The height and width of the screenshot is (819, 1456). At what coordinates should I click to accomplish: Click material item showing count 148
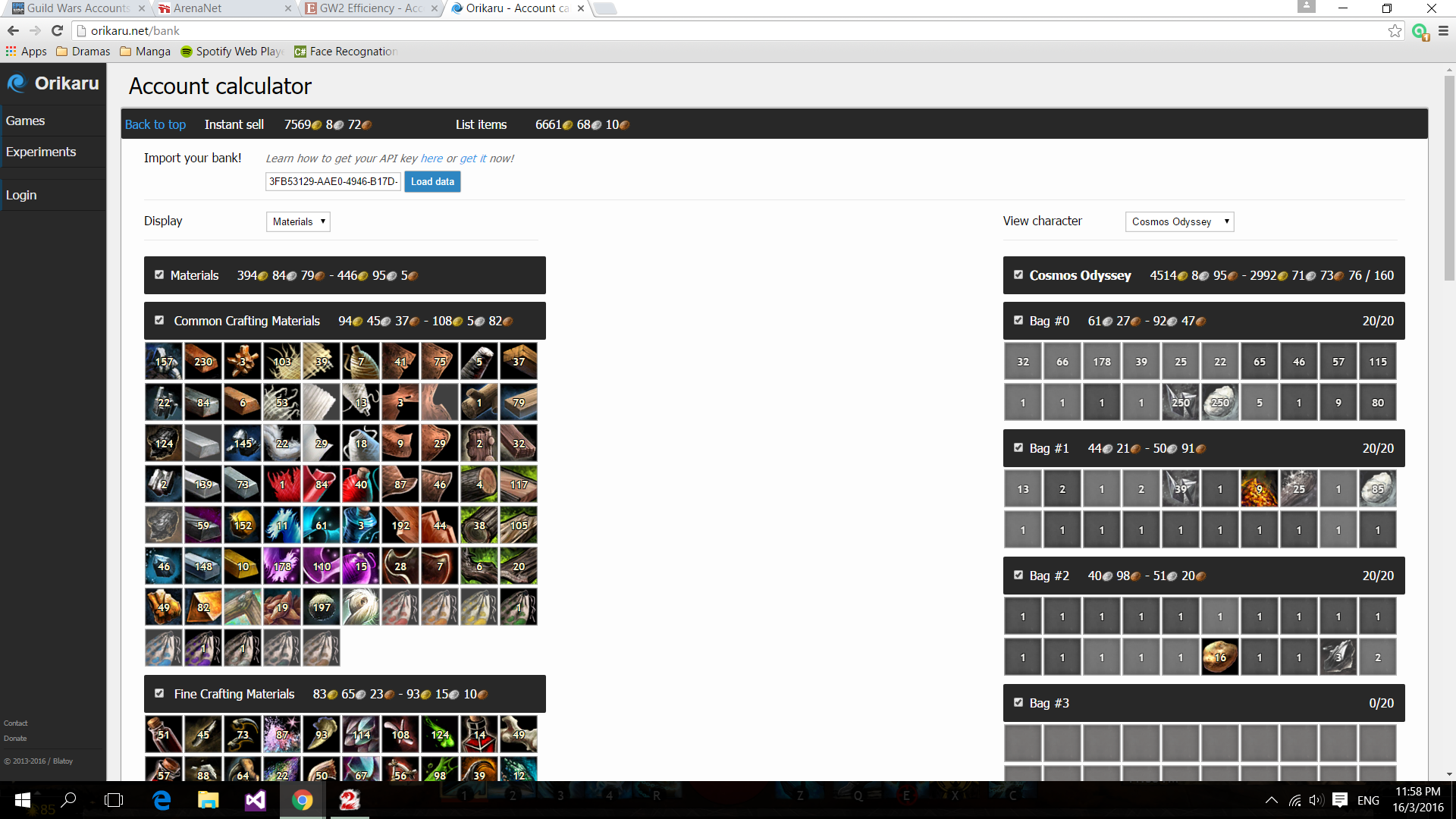(203, 566)
